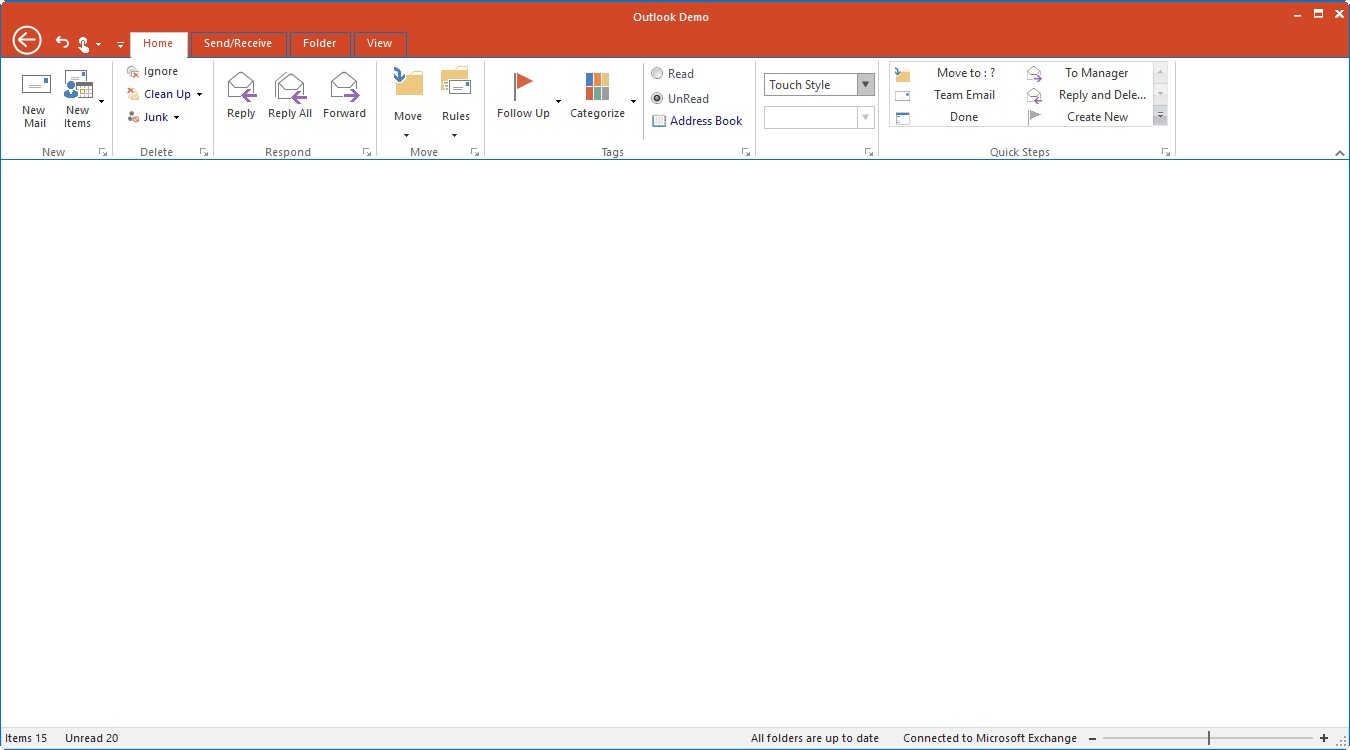Open the Move group dialog launcher
The height and width of the screenshot is (750, 1350).
(474, 152)
